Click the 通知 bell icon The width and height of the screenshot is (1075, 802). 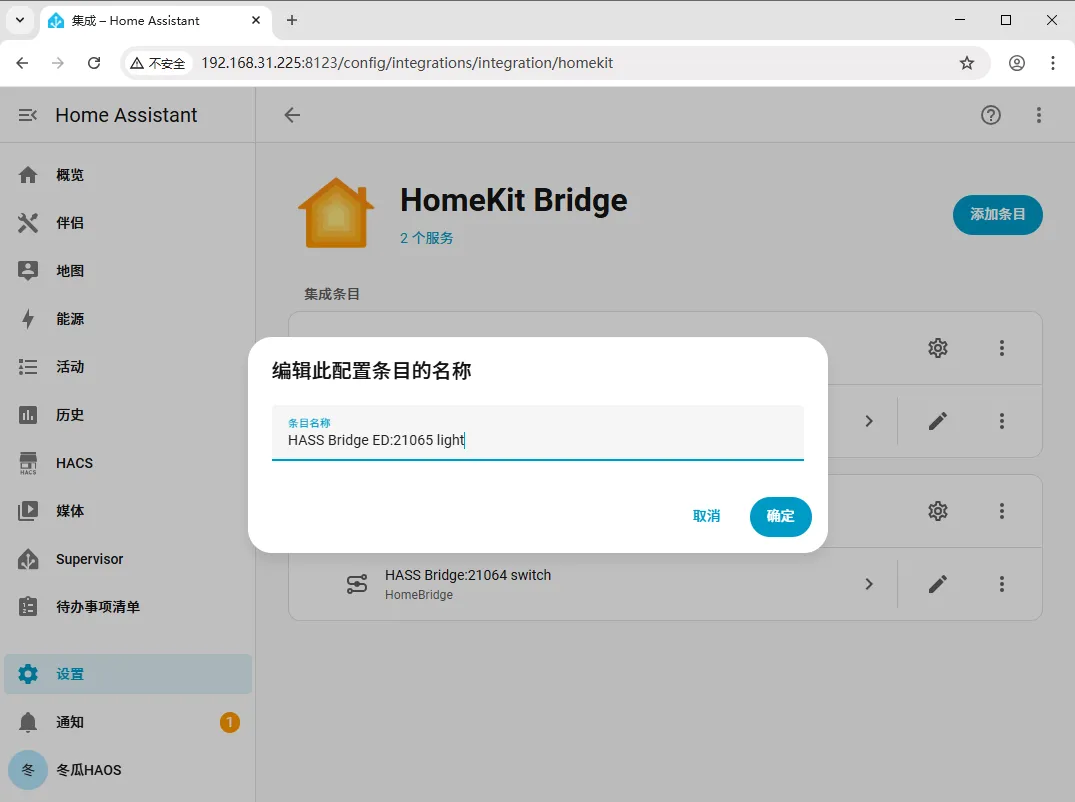(28, 722)
